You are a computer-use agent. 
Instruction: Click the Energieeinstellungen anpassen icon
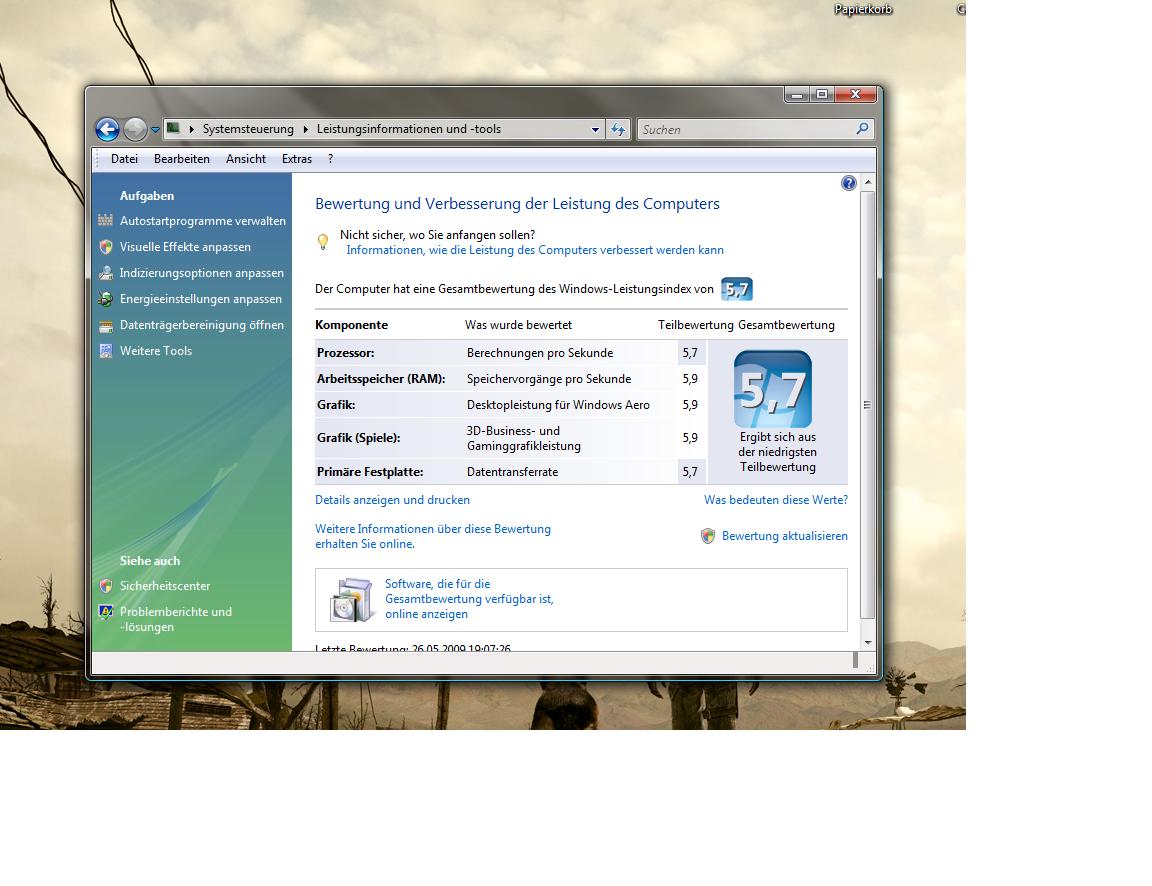[x=106, y=299]
